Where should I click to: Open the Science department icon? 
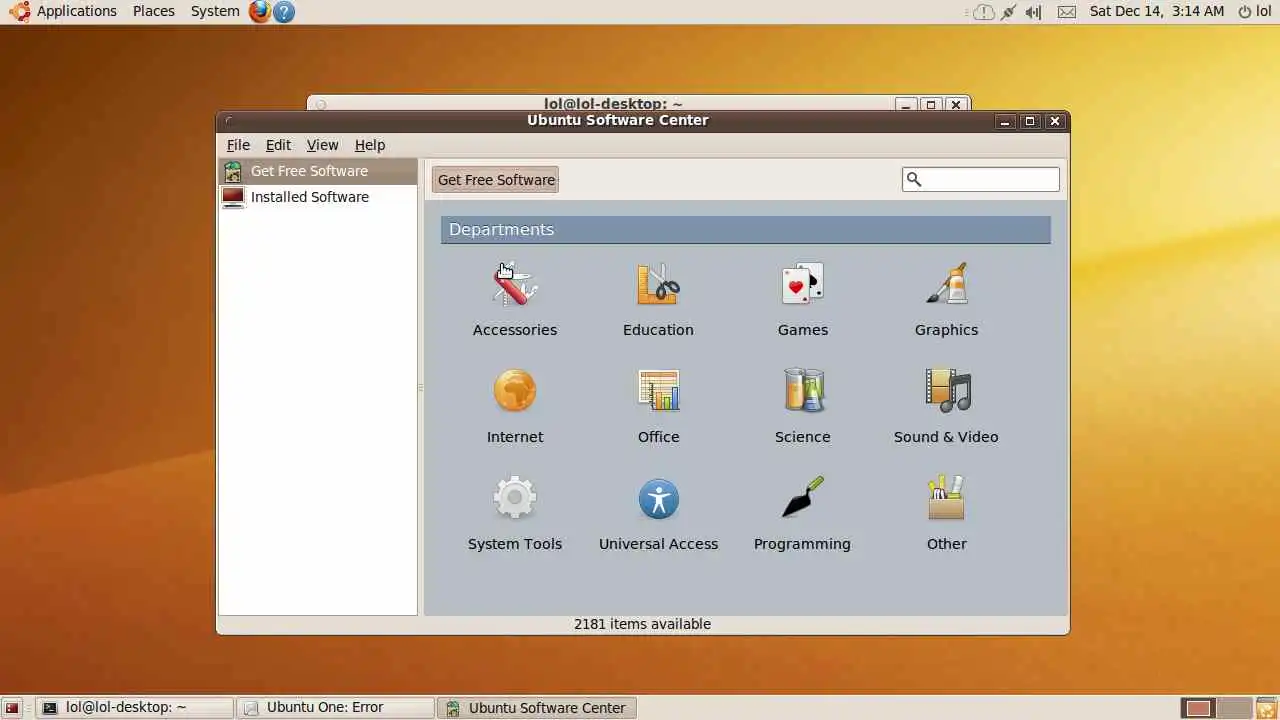pyautogui.click(x=802, y=391)
